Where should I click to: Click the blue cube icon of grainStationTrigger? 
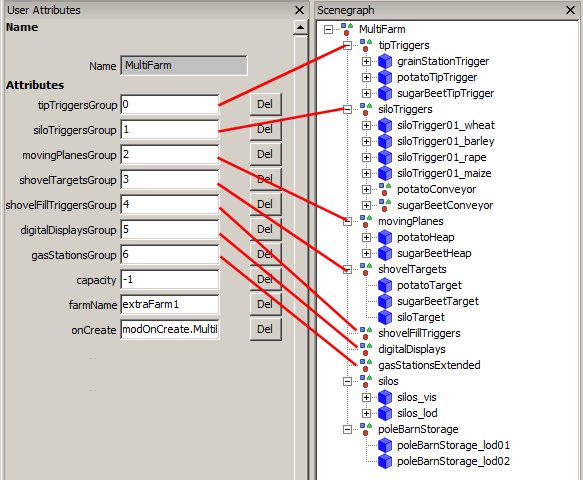(385, 61)
